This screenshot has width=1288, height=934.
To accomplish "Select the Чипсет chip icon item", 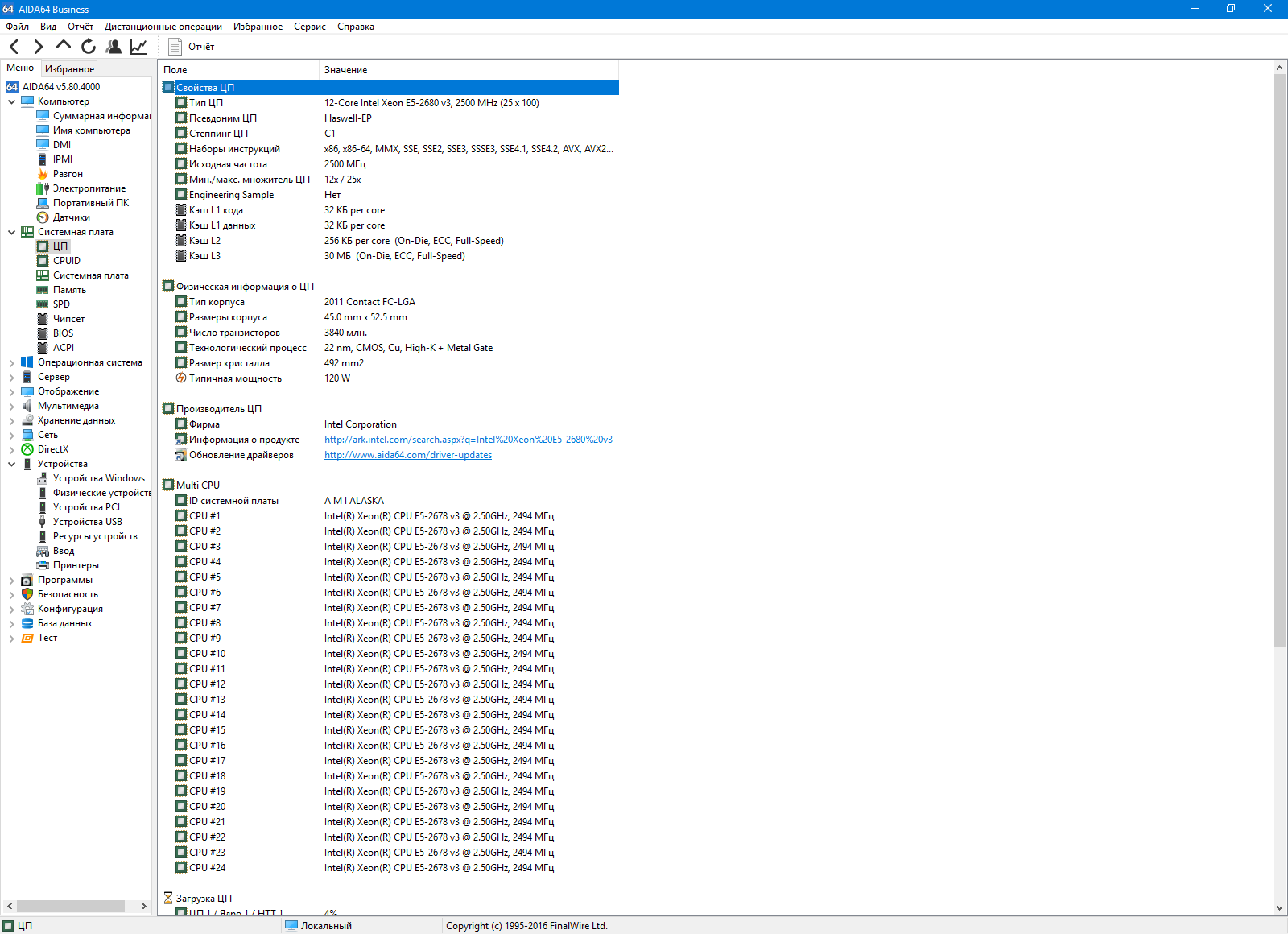I will click(x=43, y=319).
